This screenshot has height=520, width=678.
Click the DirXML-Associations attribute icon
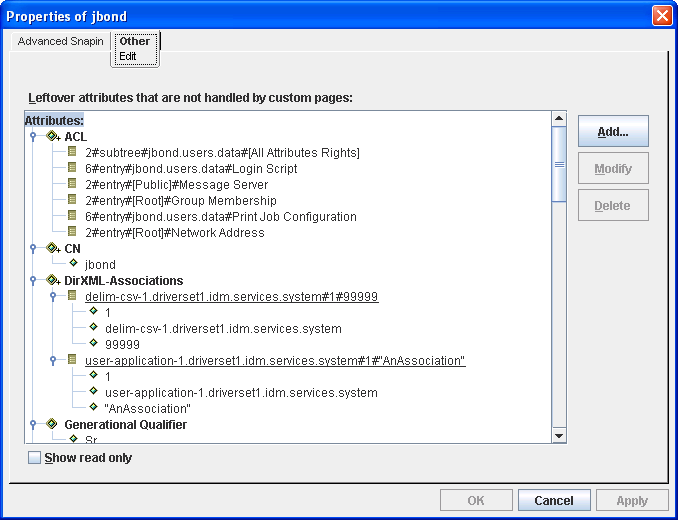[53, 281]
